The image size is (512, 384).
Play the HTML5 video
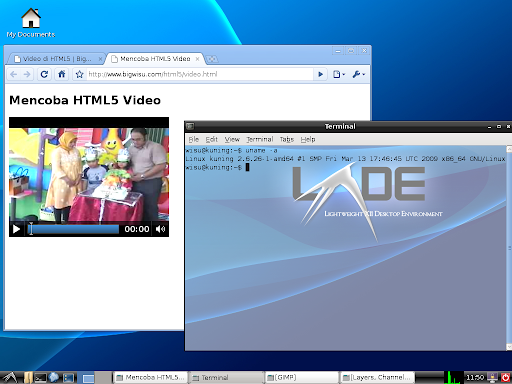[16, 229]
